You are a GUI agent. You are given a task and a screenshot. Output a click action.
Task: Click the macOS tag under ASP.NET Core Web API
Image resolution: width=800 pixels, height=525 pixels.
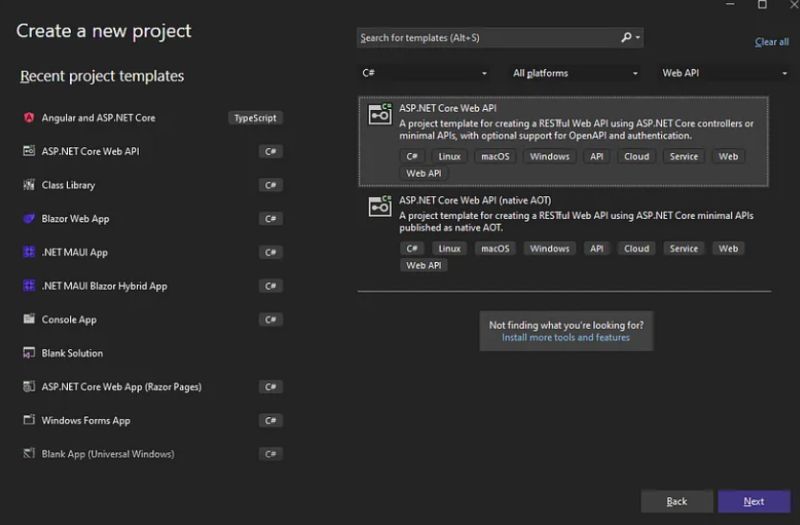click(x=495, y=157)
